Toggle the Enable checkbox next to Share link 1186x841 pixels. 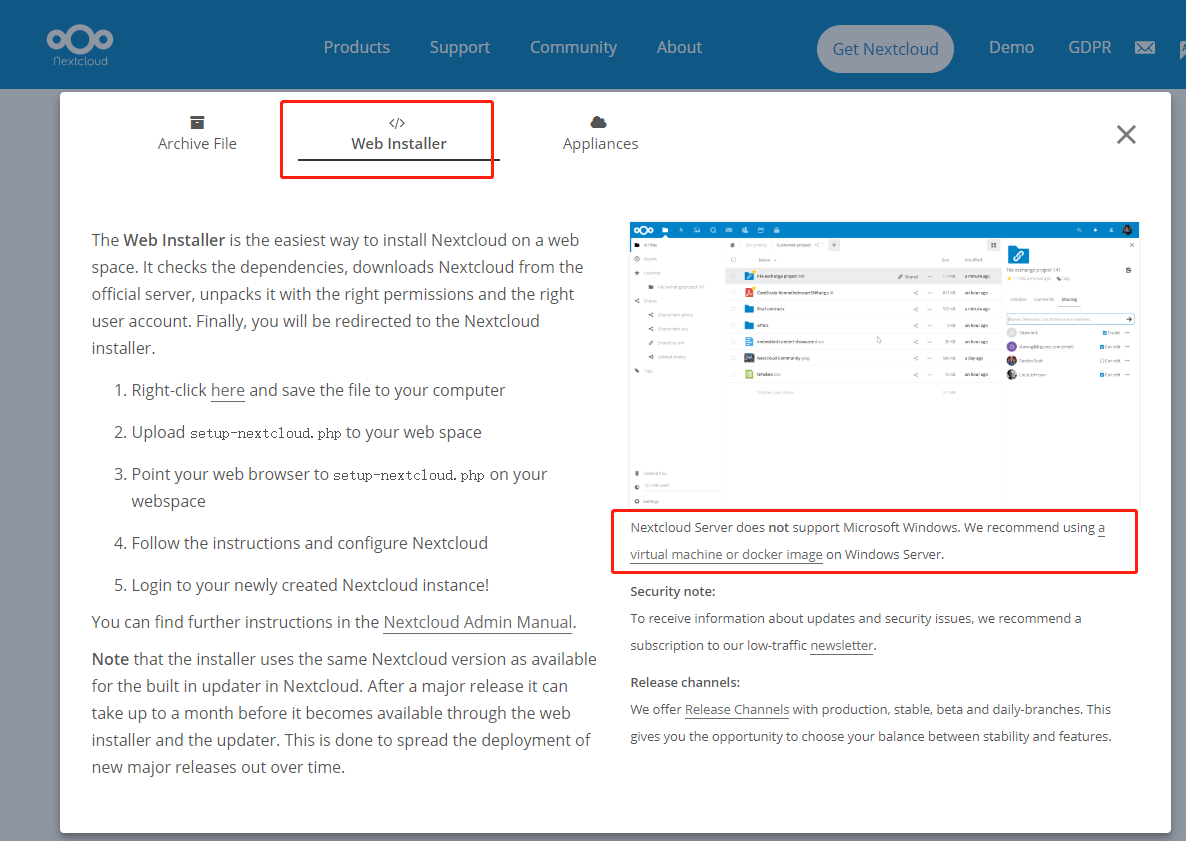[1105, 333]
